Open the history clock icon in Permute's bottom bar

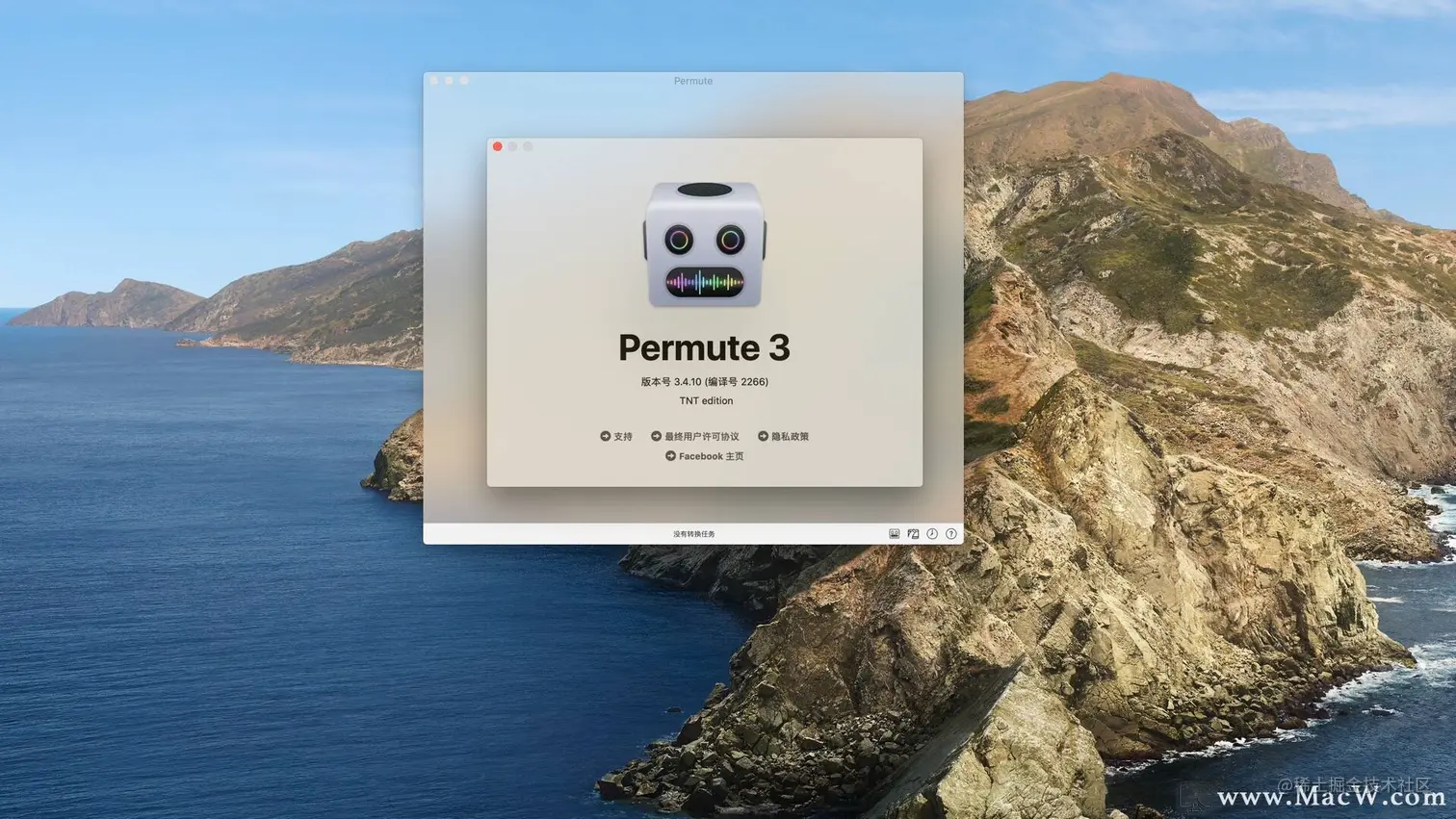(932, 533)
